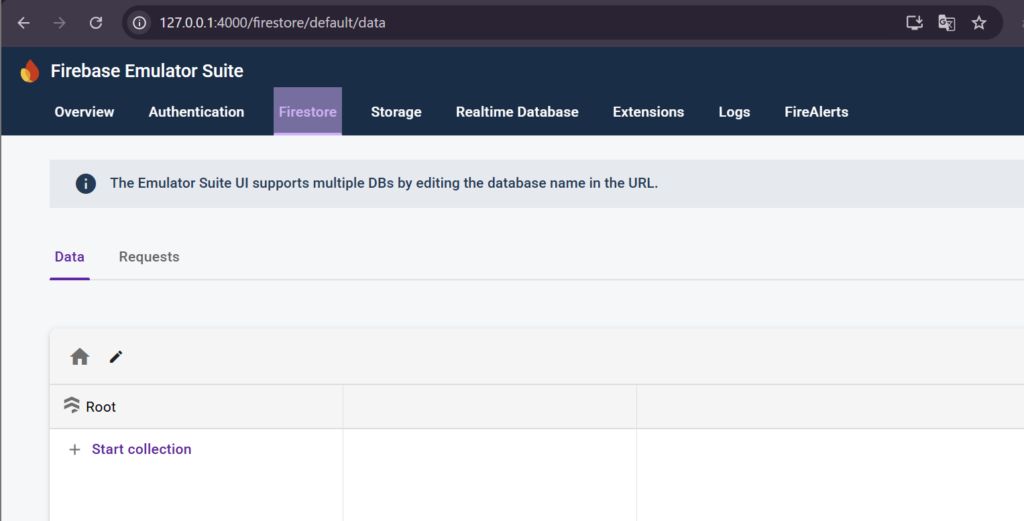1024x521 pixels.
Task: Edit the path using the pencil icon
Action: 116,357
